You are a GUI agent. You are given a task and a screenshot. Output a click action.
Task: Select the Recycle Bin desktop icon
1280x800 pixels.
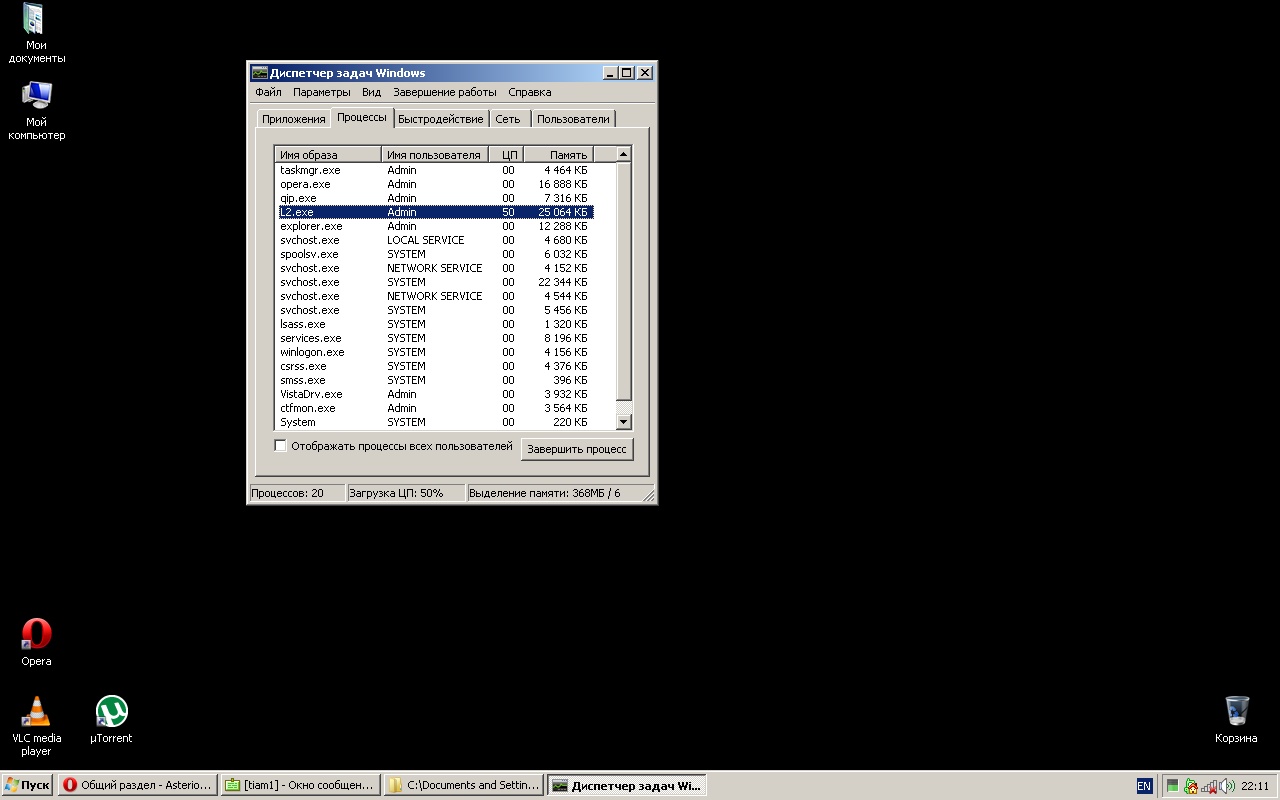(x=1236, y=720)
